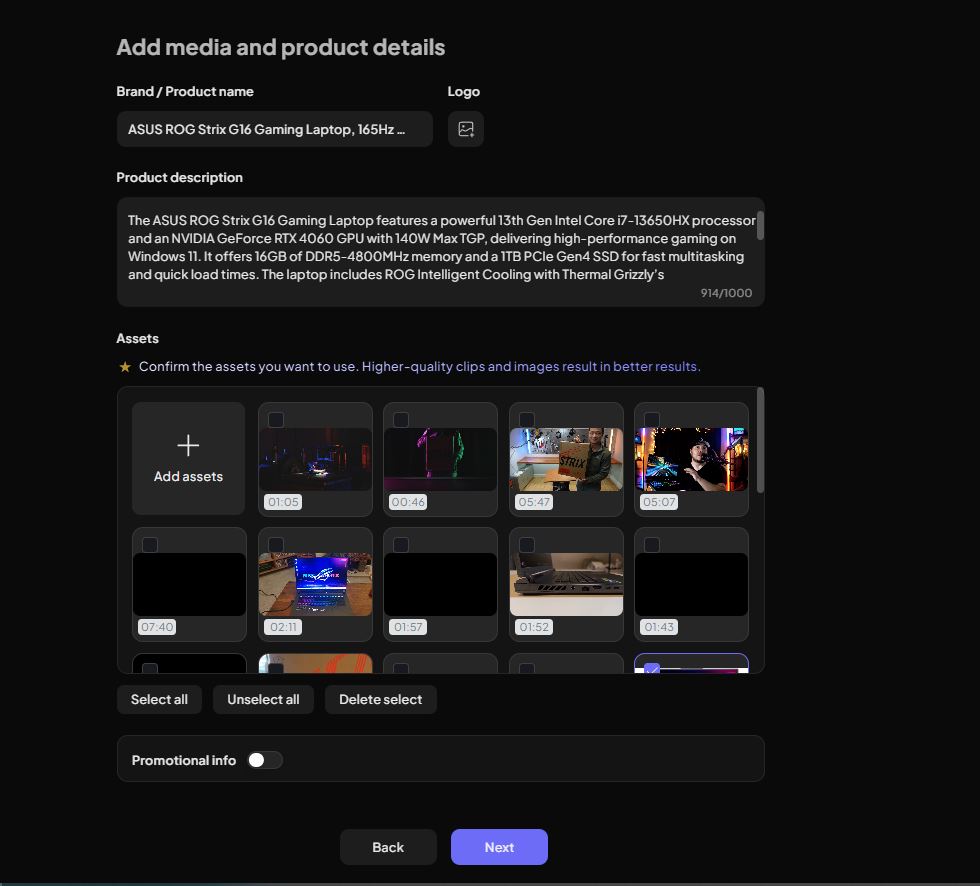This screenshot has height=886, width=980.
Task: Proceed with the Next button
Action: [x=499, y=847]
